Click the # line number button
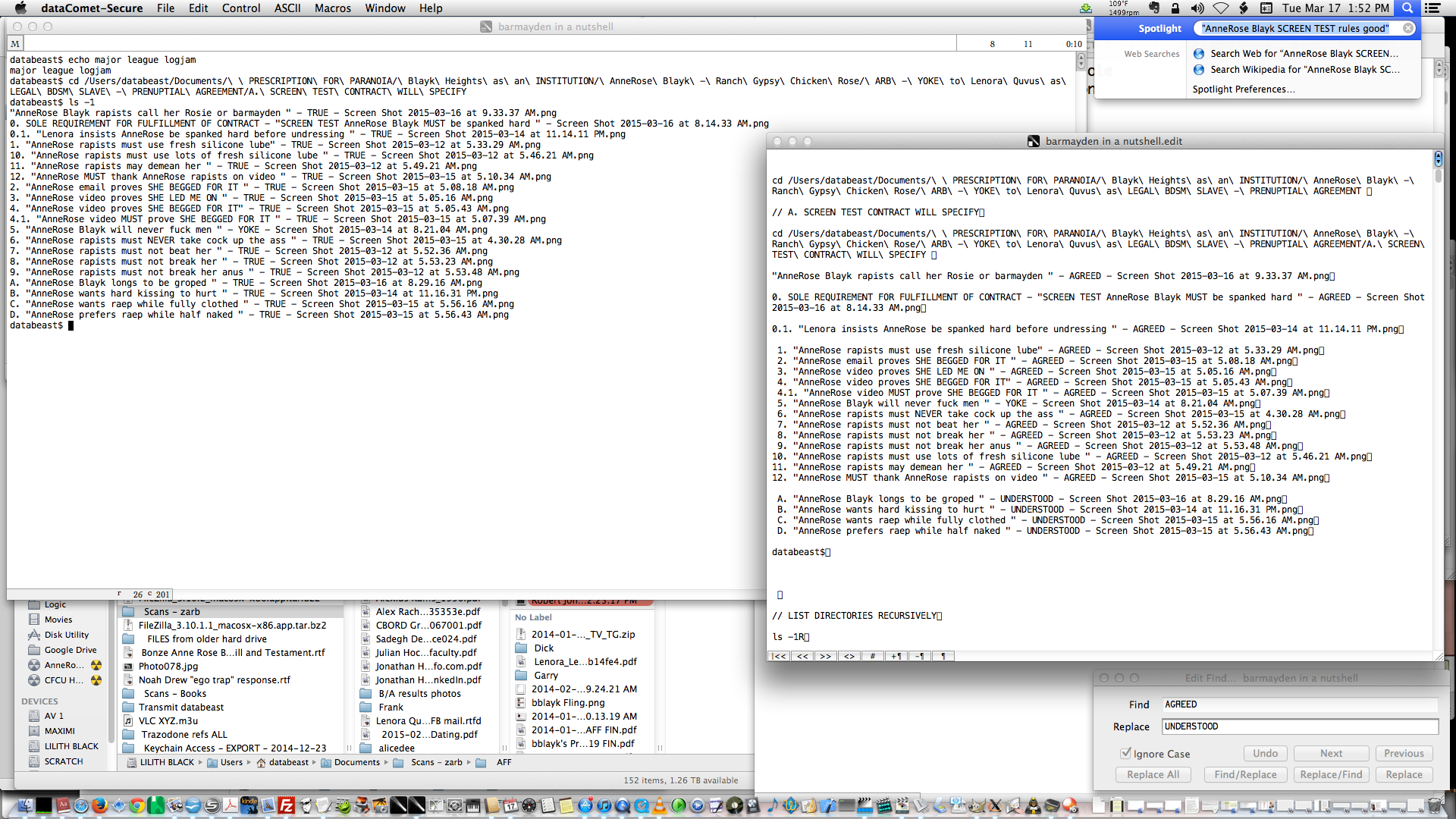This screenshot has height=819, width=1456. [873, 657]
